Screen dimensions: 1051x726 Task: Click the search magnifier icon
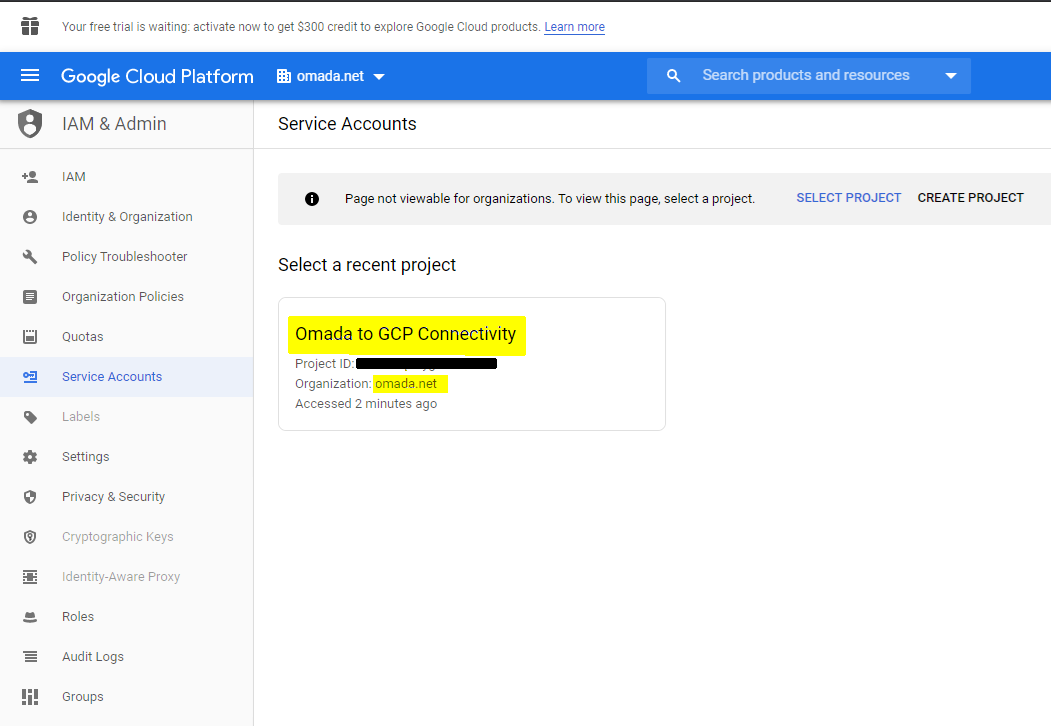tap(674, 76)
